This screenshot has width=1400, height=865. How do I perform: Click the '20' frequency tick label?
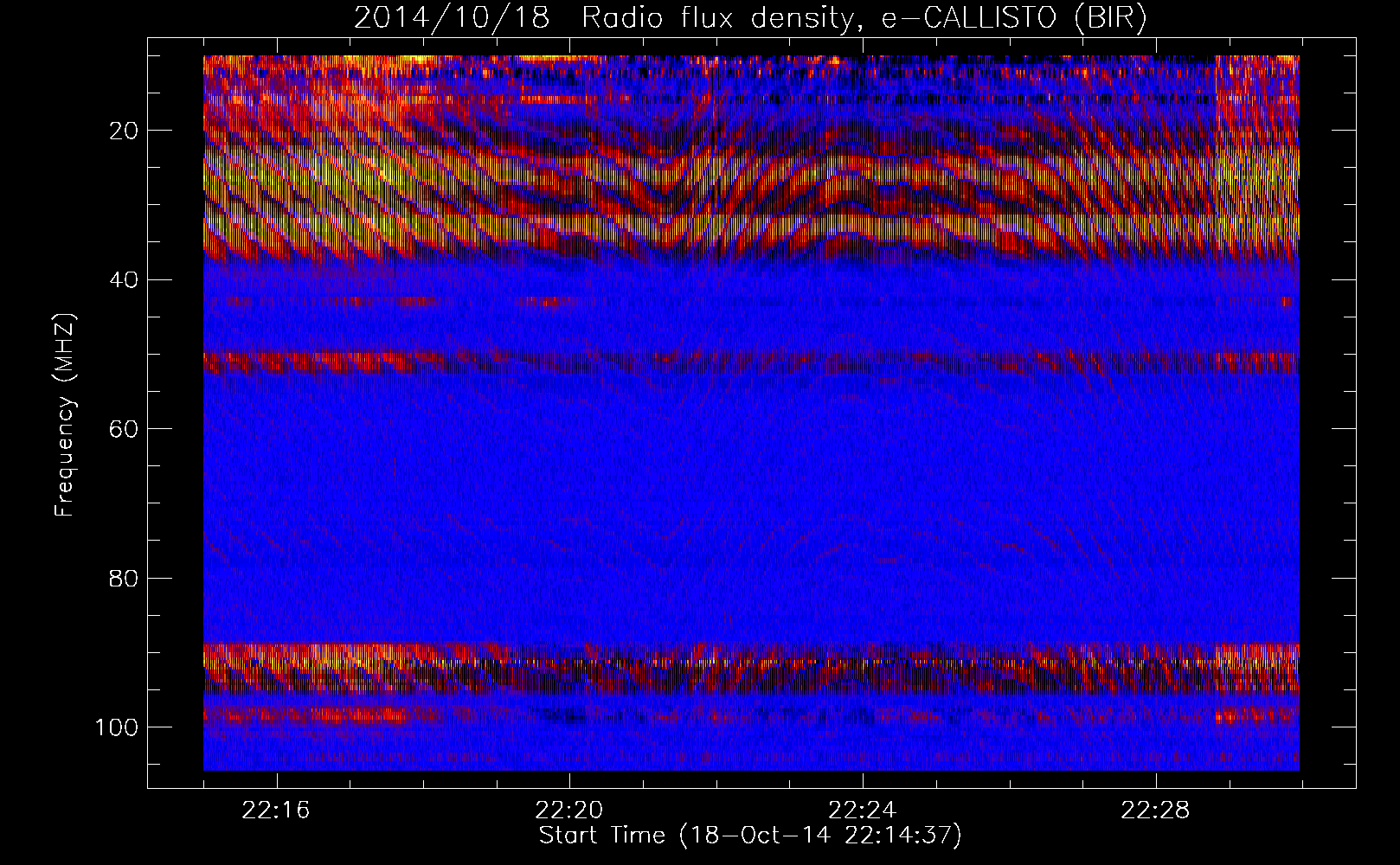(x=124, y=131)
